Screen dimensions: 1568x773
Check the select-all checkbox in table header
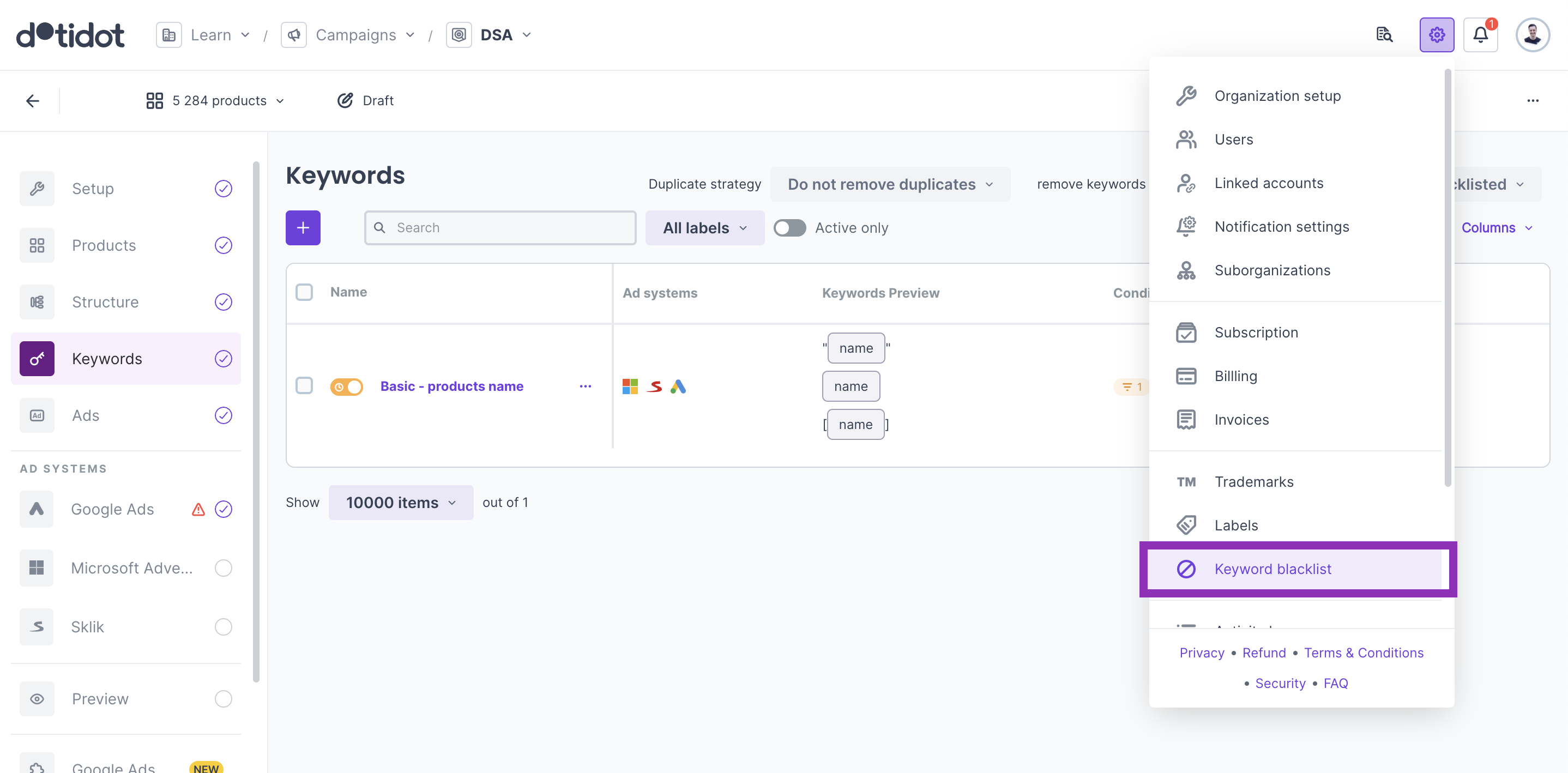pyautogui.click(x=304, y=292)
